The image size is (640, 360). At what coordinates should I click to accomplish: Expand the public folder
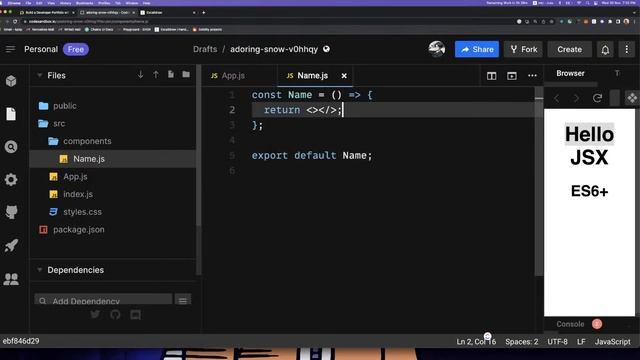(x=64, y=106)
